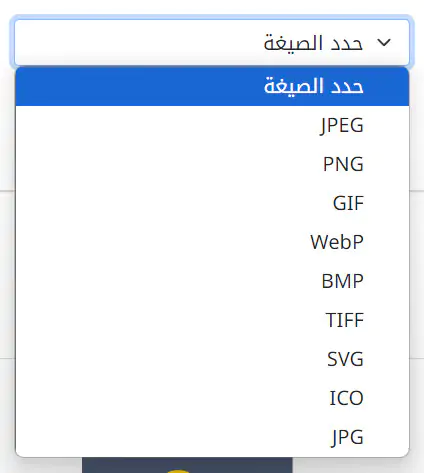424x473 pixels.
Task: Set conversion format to Portable Network Graphics
Action: pos(212,164)
